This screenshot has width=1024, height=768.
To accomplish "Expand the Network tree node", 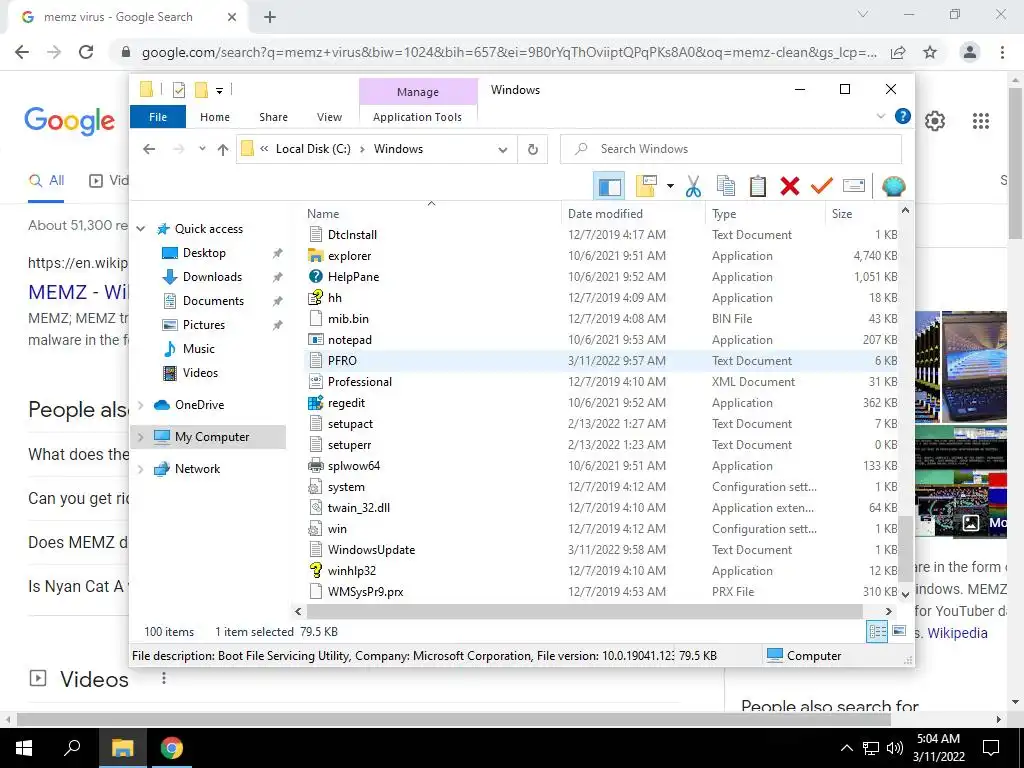I will point(140,469).
